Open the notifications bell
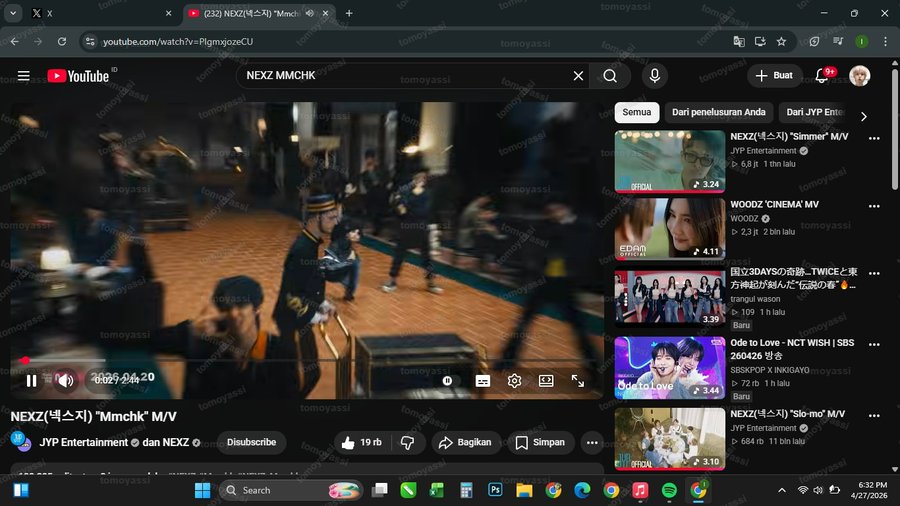 (822, 76)
